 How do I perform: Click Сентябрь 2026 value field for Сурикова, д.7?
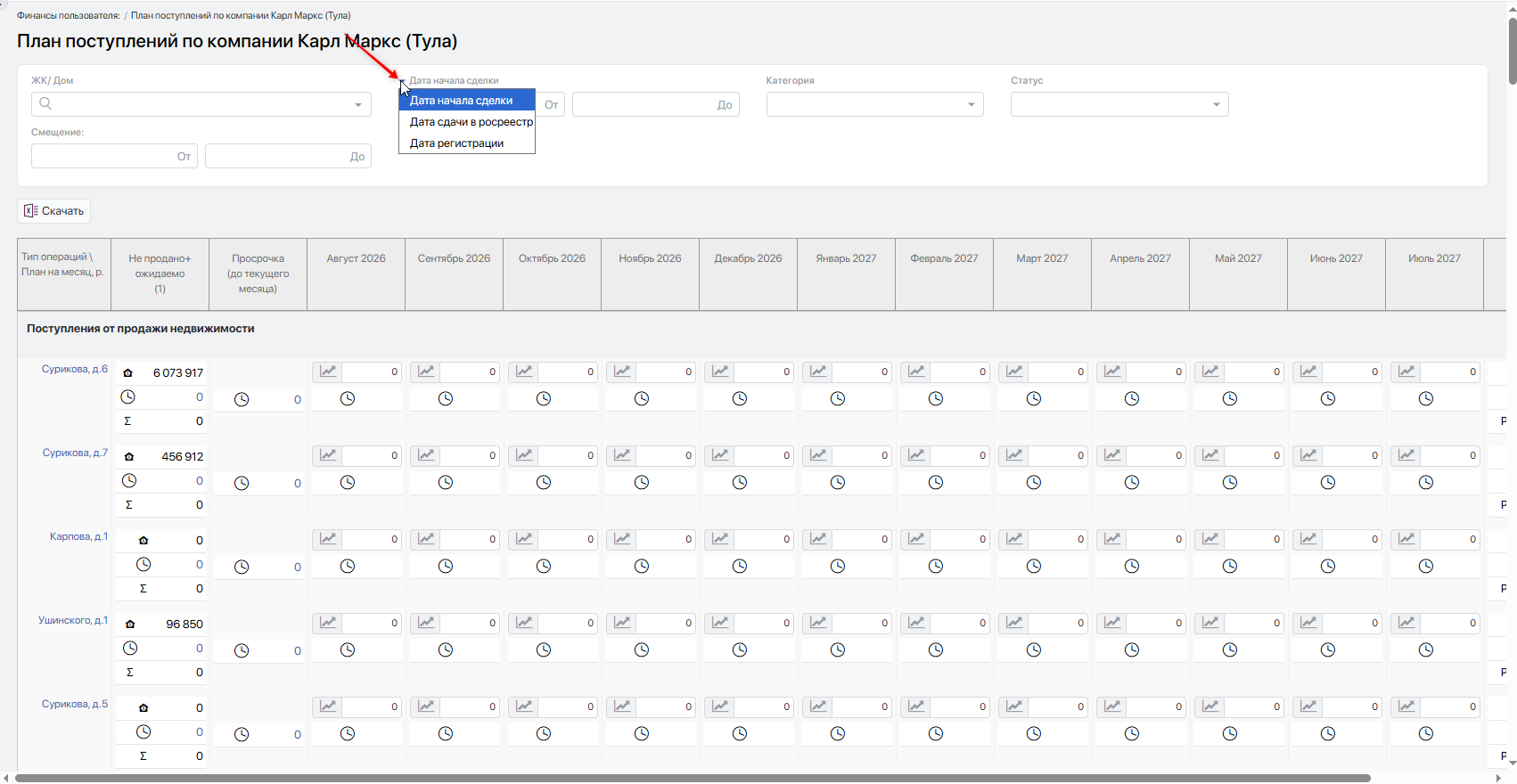470,455
